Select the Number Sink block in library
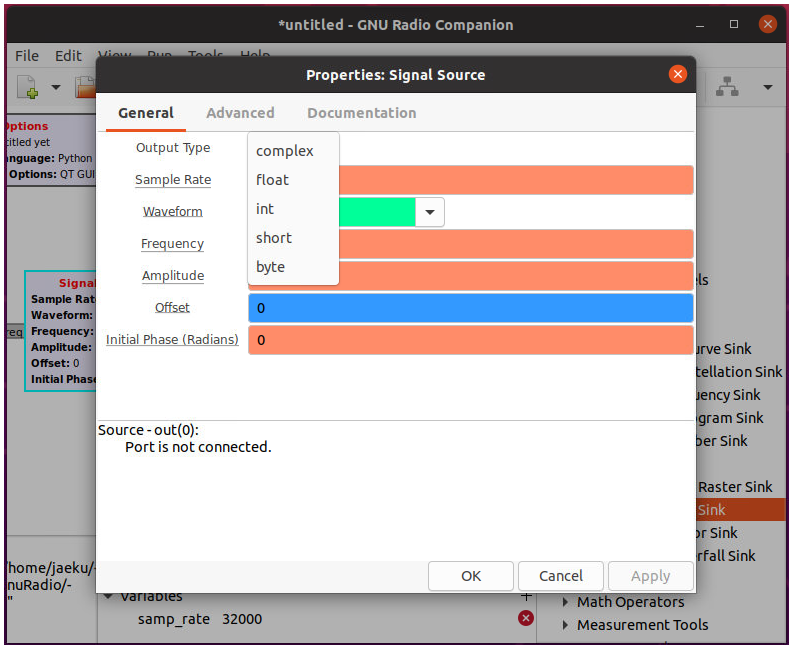The width and height of the screenshot is (792, 647). tap(722, 441)
